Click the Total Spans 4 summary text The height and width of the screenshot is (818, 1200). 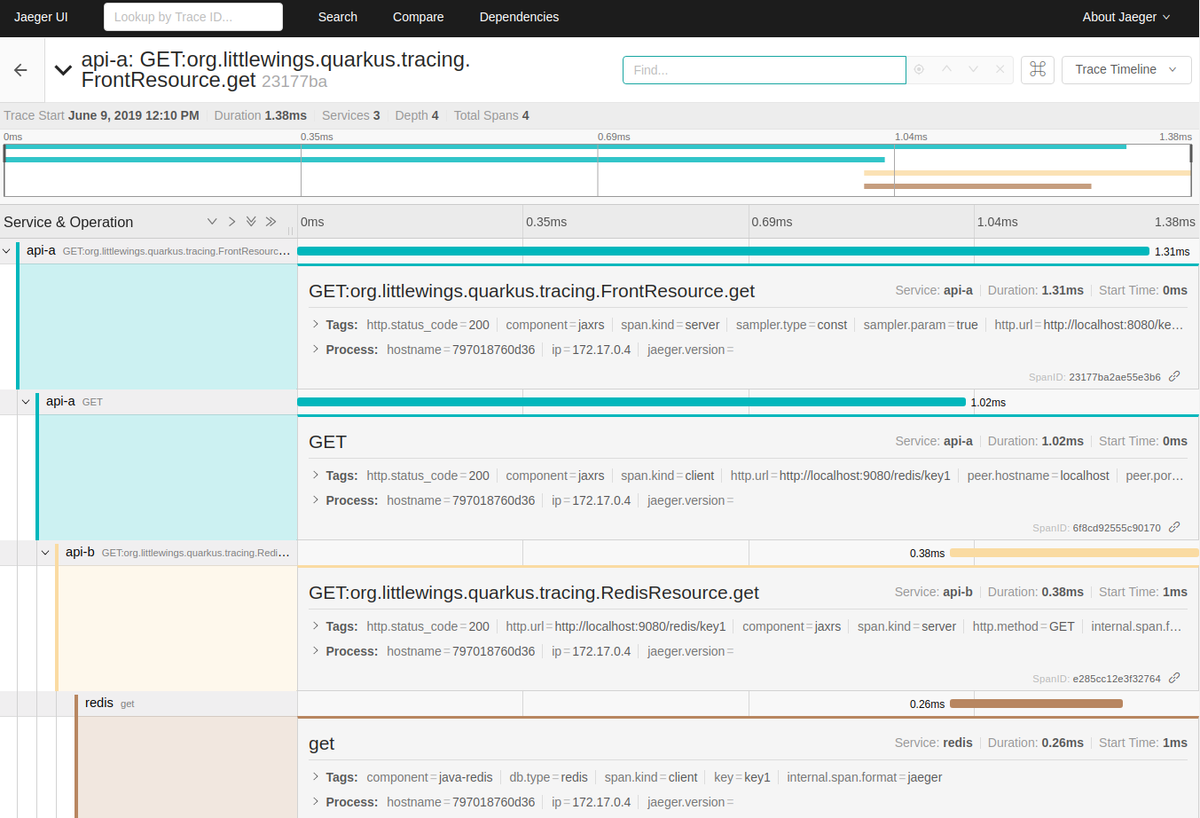(x=491, y=116)
